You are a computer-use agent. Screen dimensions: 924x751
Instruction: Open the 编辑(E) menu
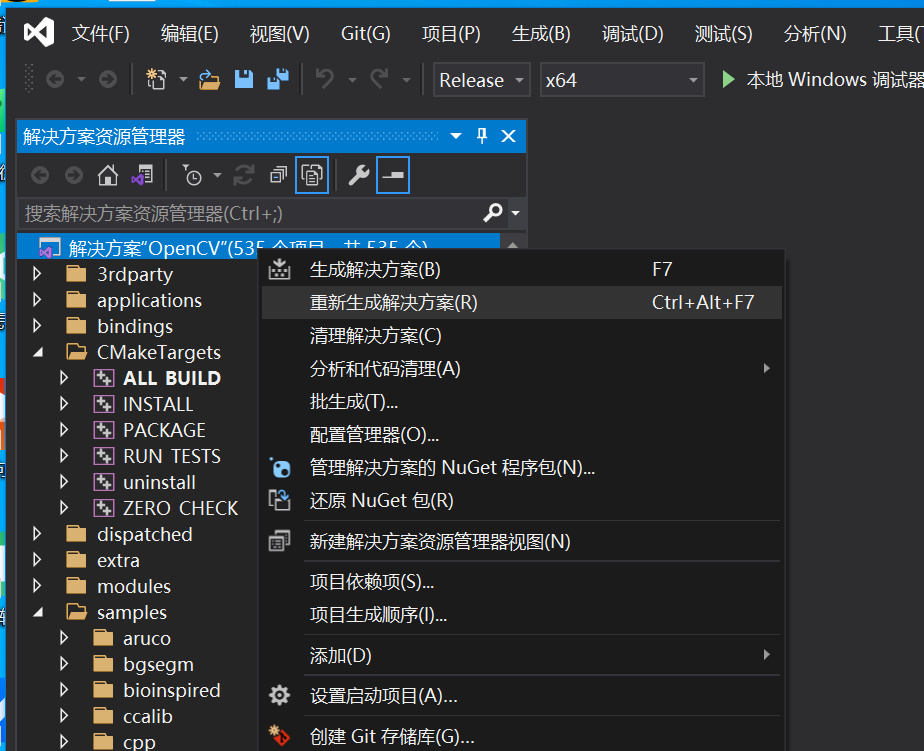pos(190,34)
